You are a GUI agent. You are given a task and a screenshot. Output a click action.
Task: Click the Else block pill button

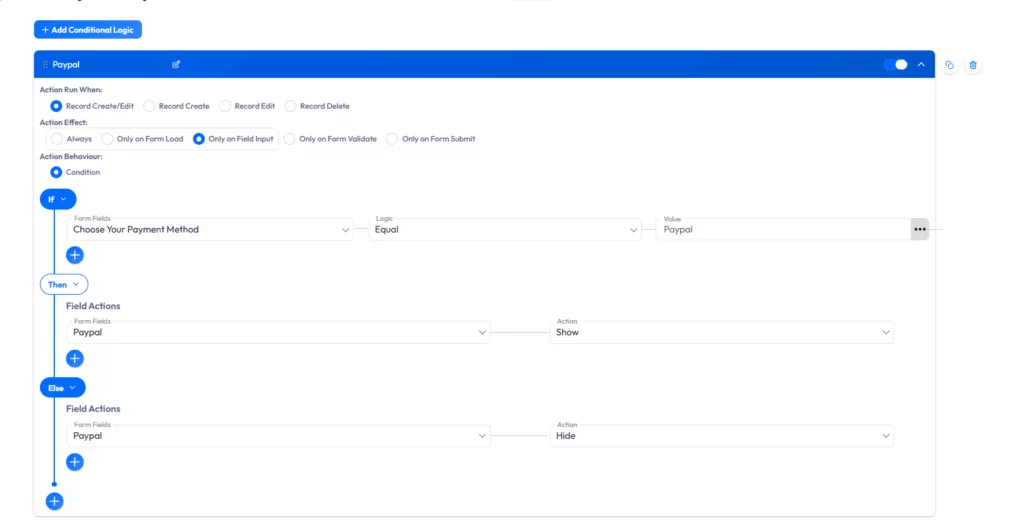(x=62, y=387)
